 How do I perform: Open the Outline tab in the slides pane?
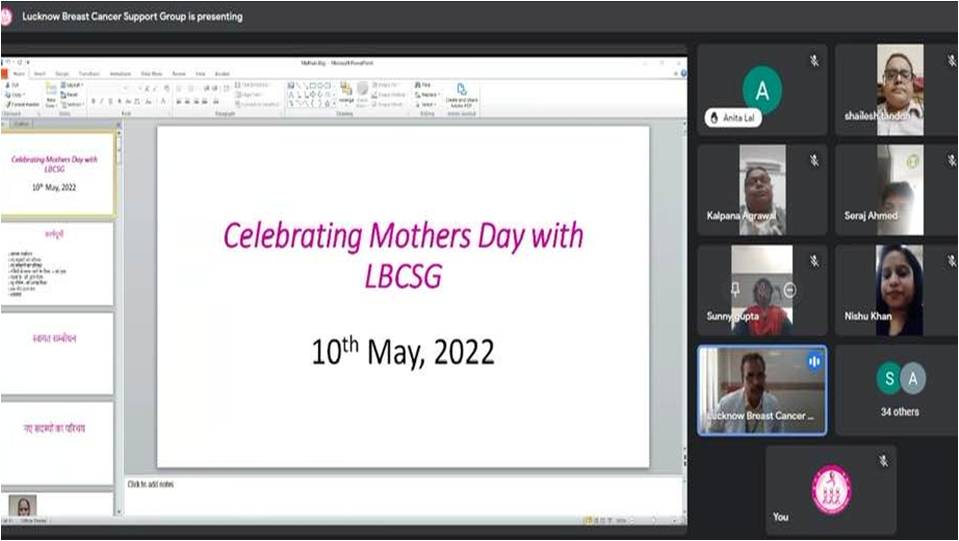[x=21, y=124]
